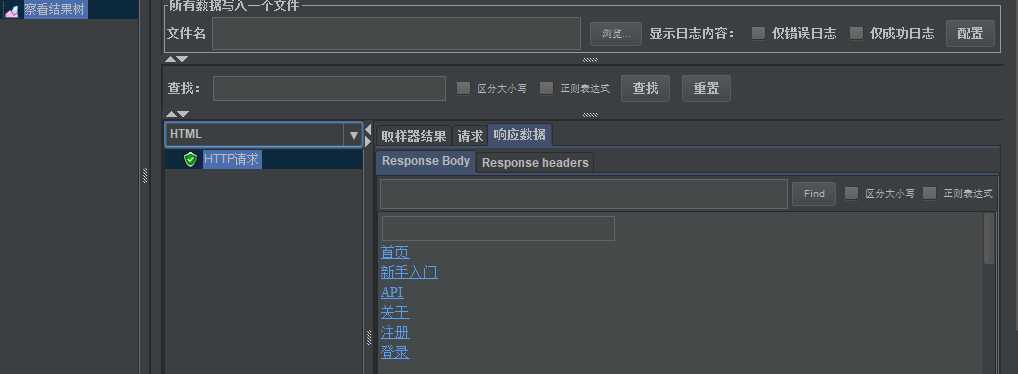Toggle the split-pane arrows beside 取样器结果
Image resolution: width=1018 pixels, height=374 pixels.
click(368, 135)
